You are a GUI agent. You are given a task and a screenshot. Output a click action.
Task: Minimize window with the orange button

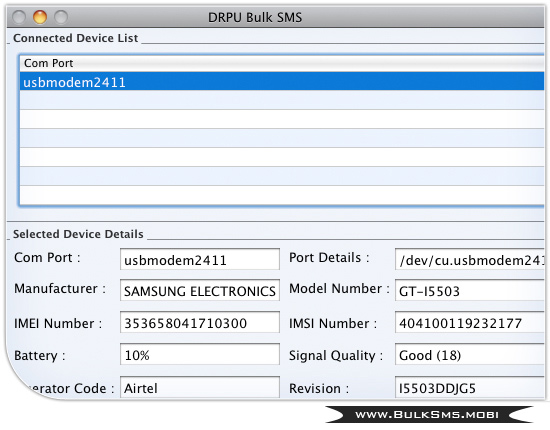(40, 17)
